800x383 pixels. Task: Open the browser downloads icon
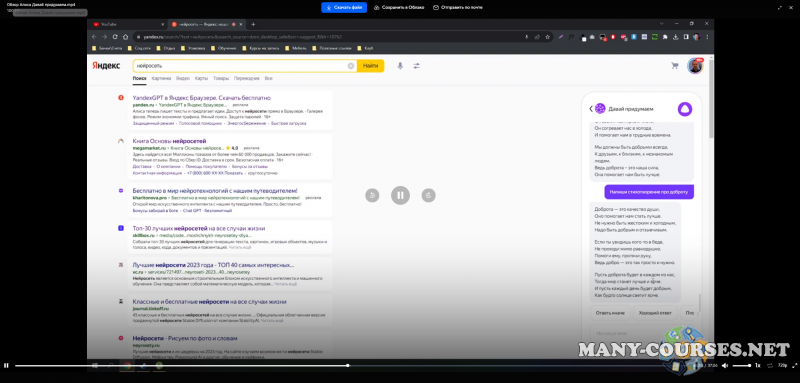point(676,37)
